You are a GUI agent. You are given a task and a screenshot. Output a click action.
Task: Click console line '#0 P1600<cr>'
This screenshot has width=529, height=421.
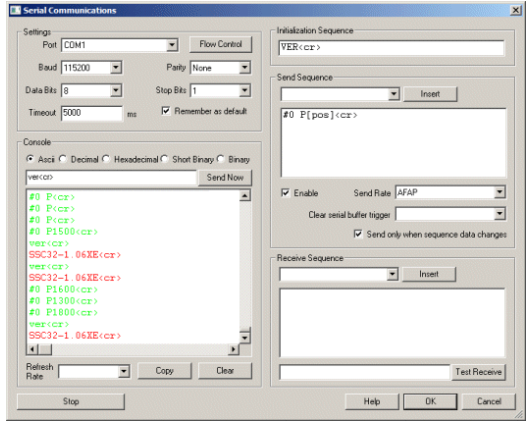63,289
